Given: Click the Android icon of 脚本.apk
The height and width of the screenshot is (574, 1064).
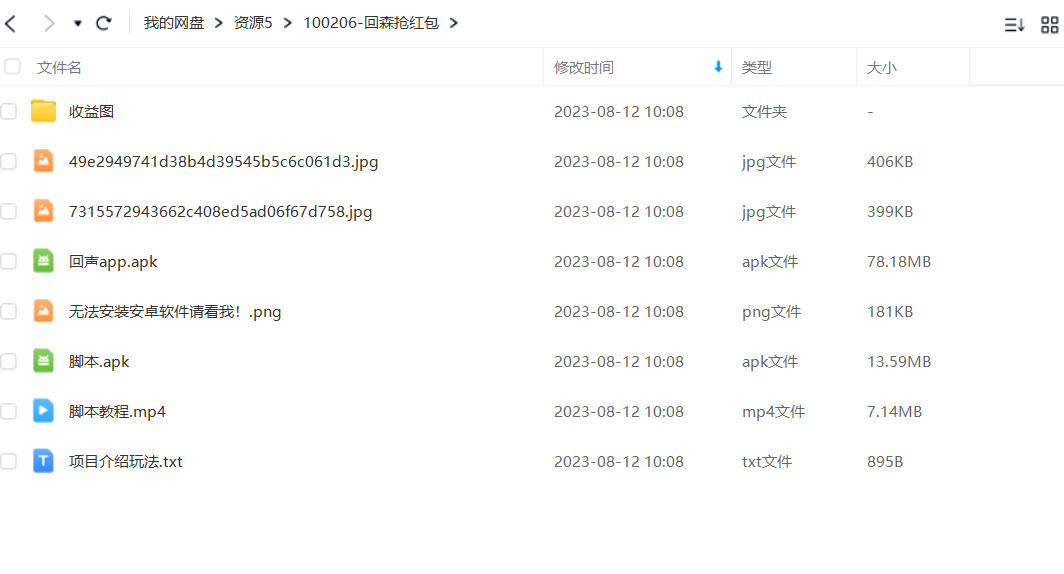Looking at the screenshot, I should 43,361.
